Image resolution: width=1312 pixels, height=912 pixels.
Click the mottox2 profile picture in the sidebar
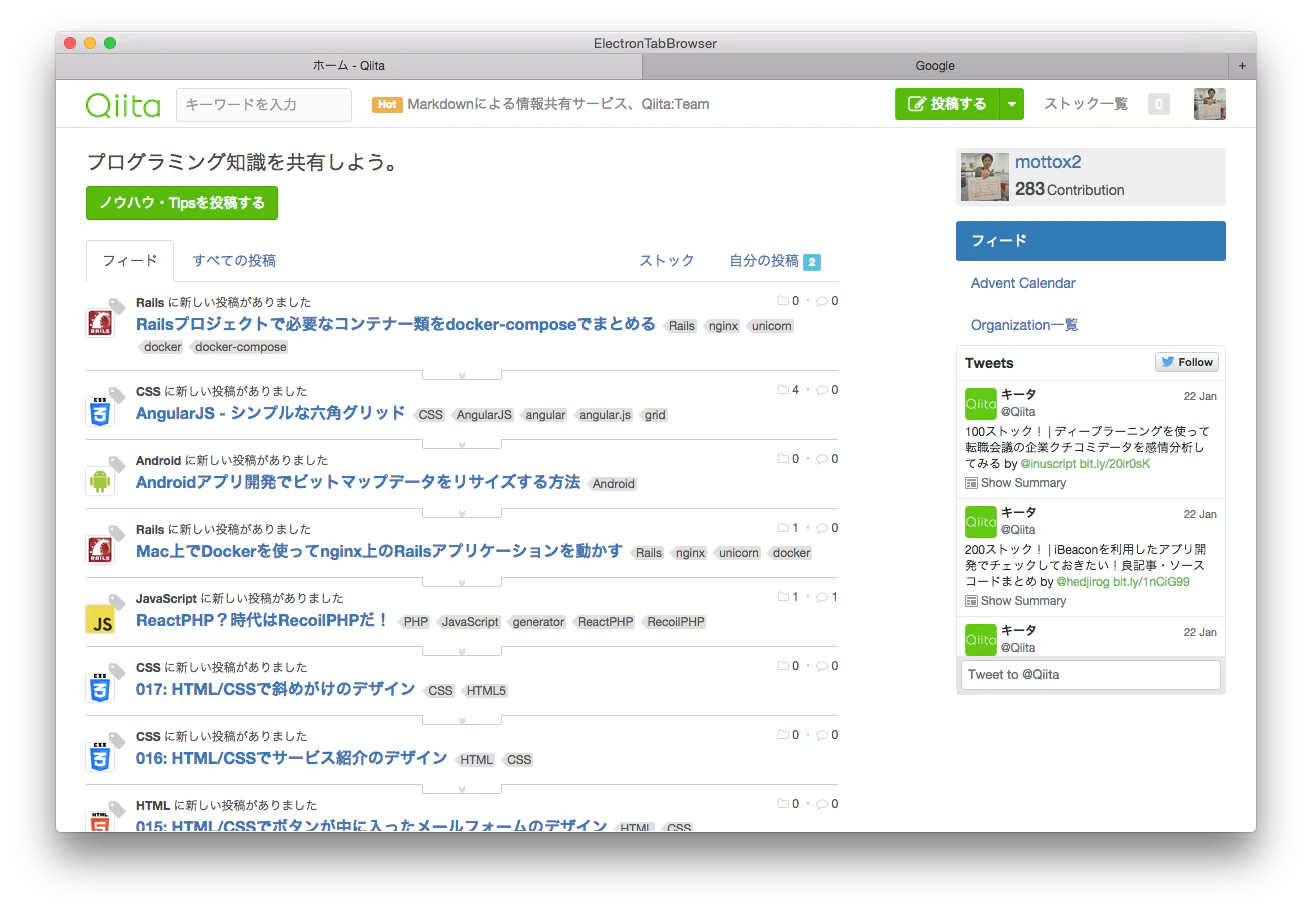pyautogui.click(x=985, y=177)
